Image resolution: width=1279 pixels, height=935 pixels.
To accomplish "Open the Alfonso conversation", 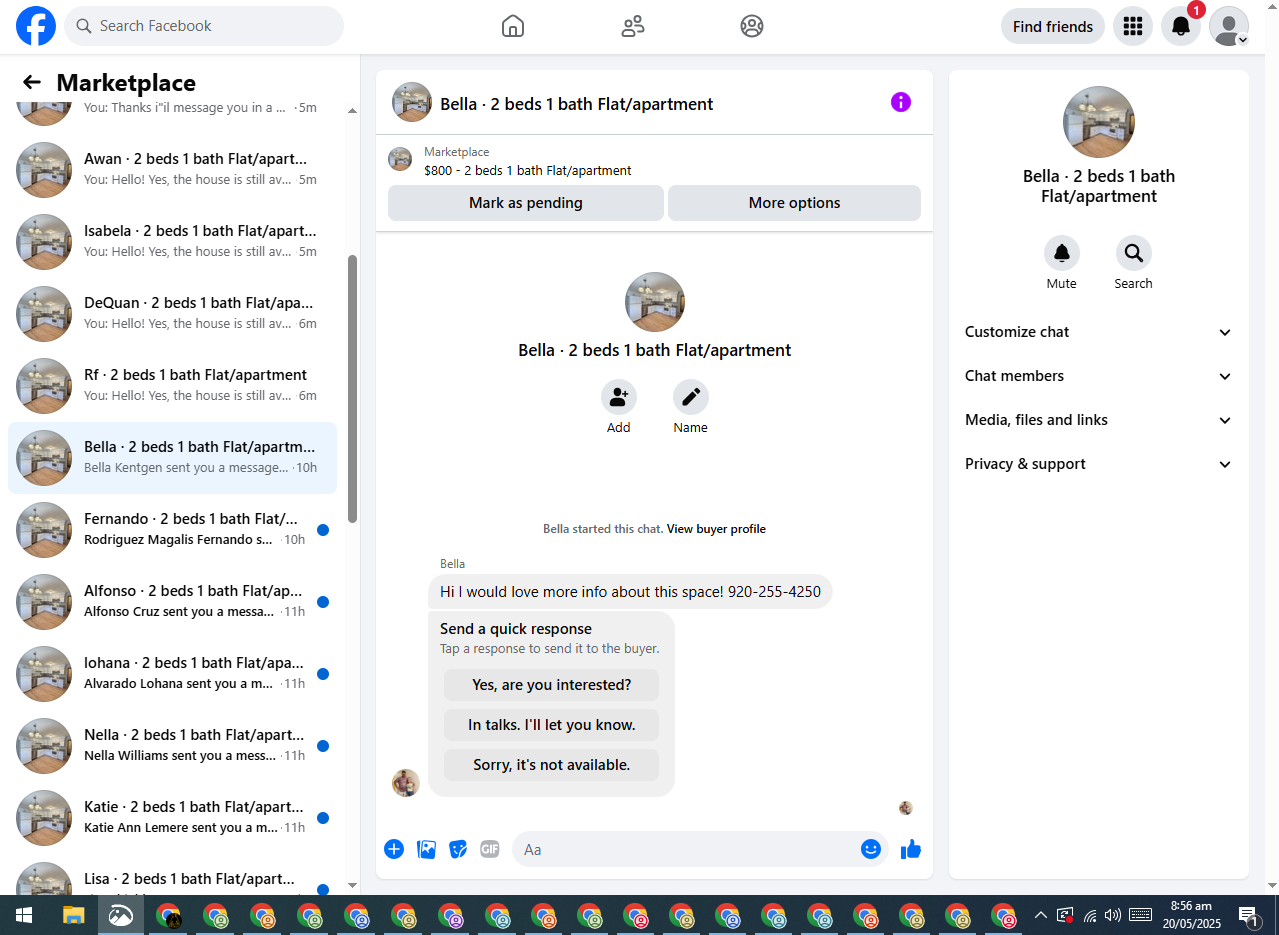I will pos(172,602).
